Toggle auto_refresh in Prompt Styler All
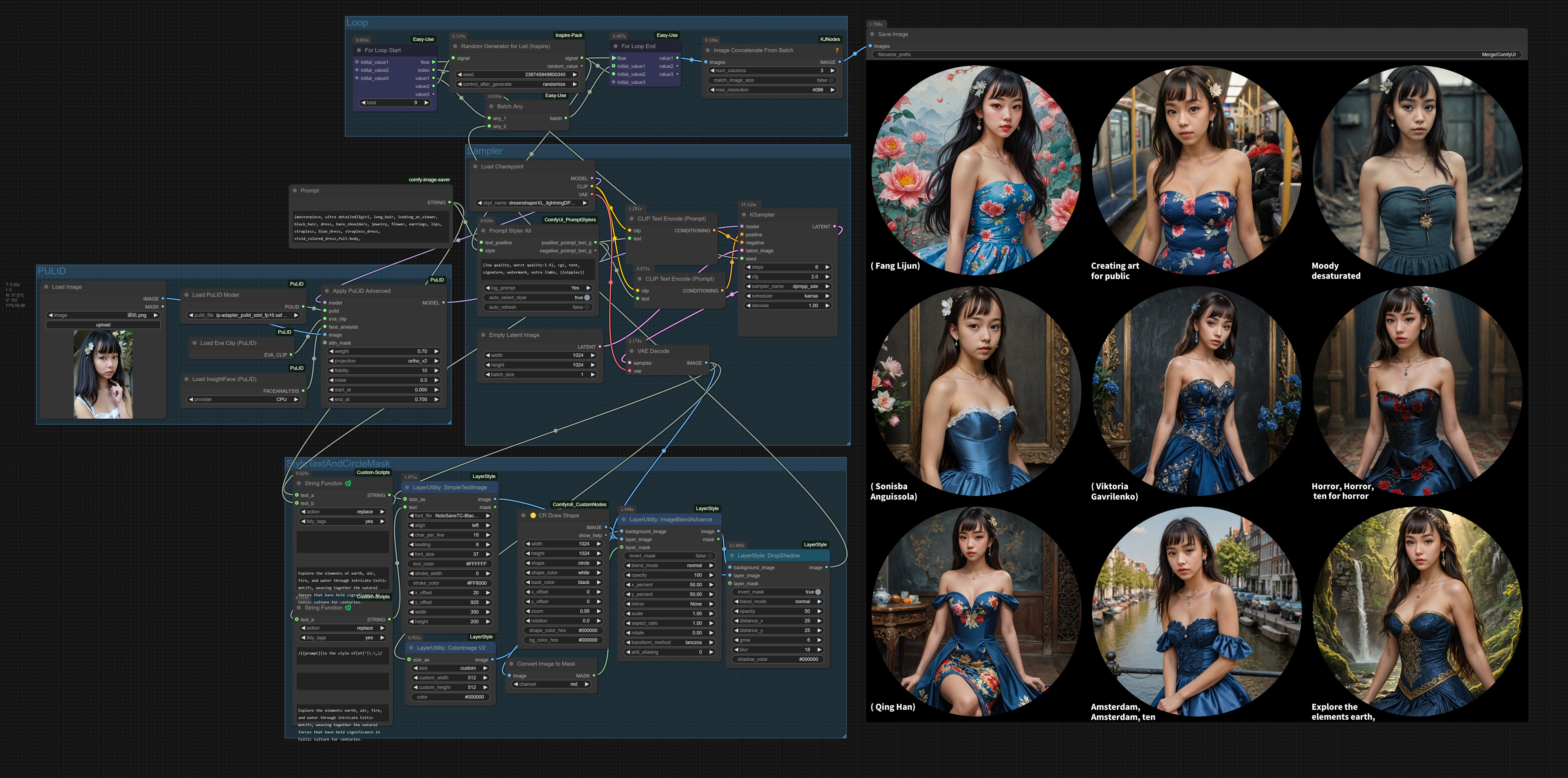Viewport: 1568px width, 778px height. (x=538, y=307)
